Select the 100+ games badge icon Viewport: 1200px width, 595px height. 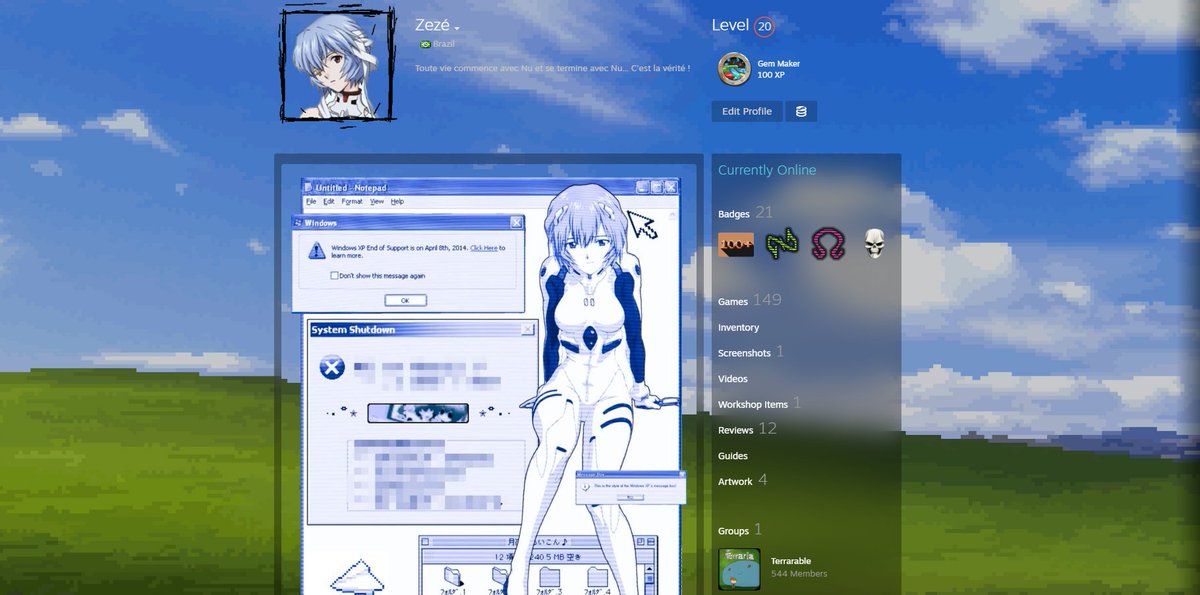tap(736, 244)
